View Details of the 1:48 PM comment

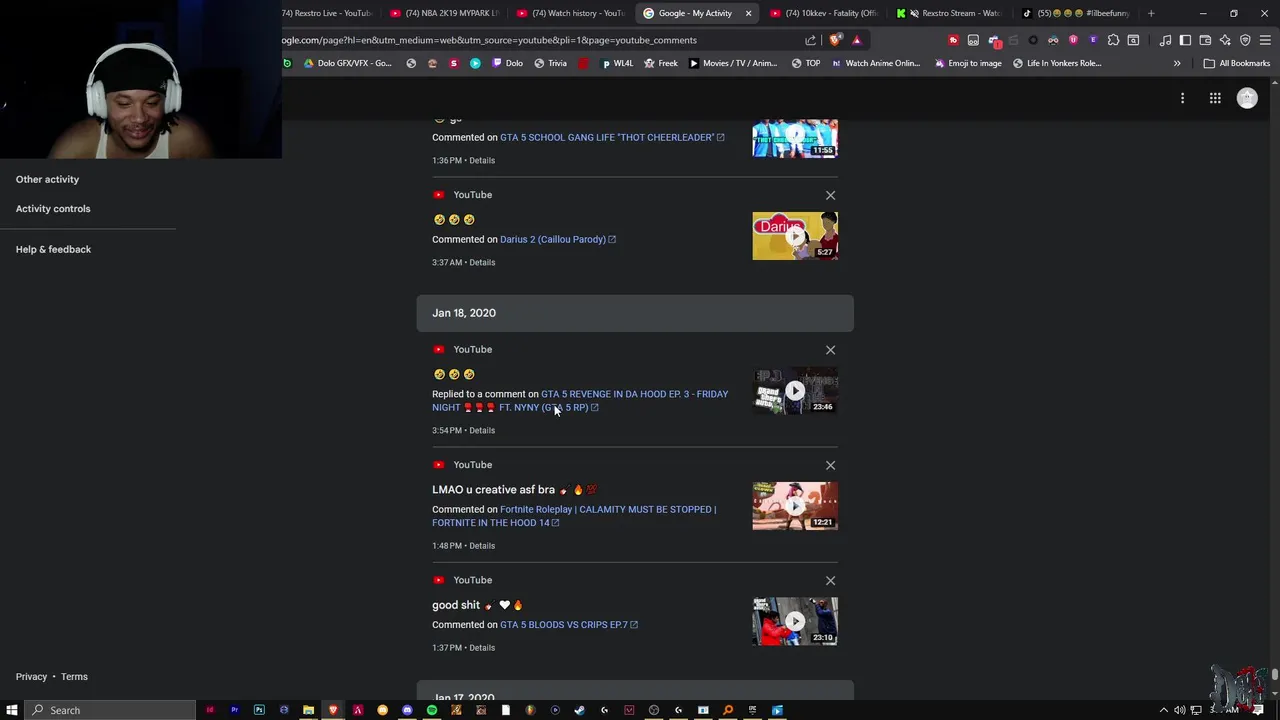pos(482,546)
